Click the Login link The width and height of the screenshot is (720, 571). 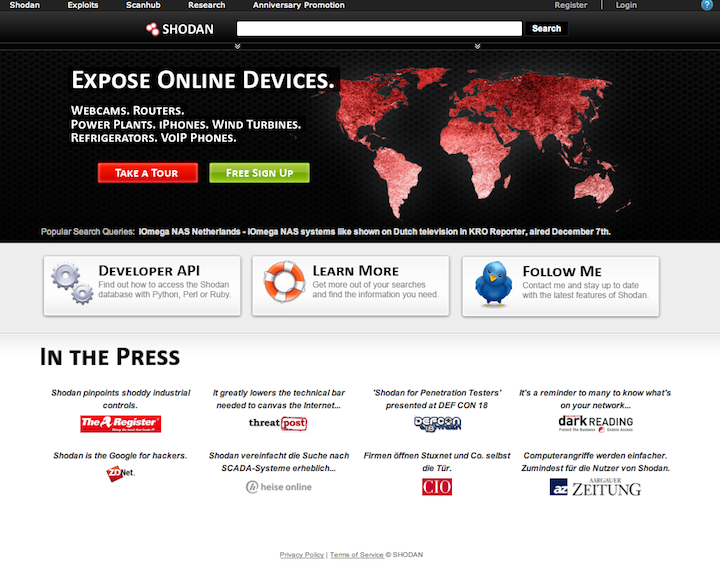626,5
